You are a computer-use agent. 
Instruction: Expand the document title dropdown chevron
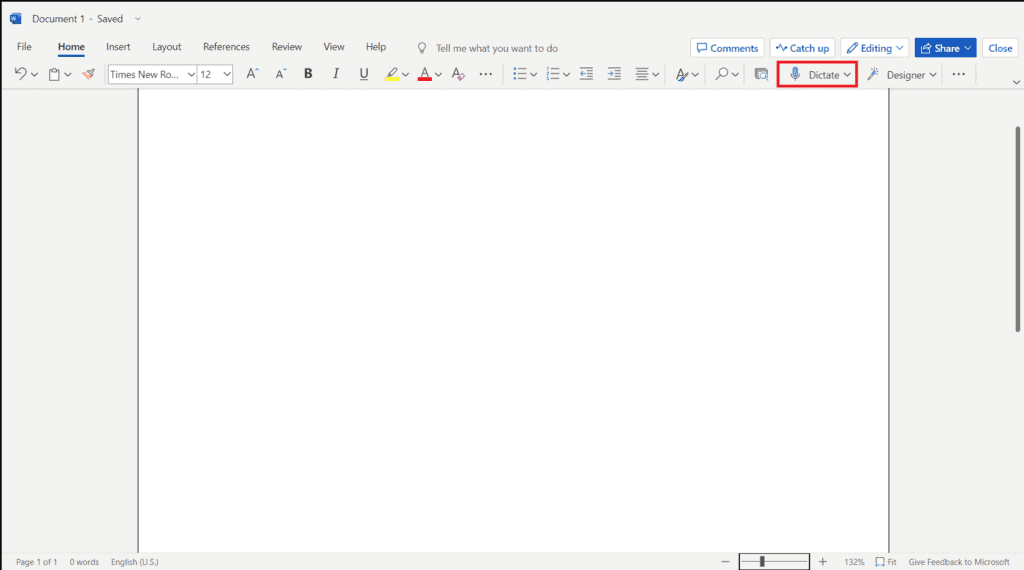click(x=138, y=19)
